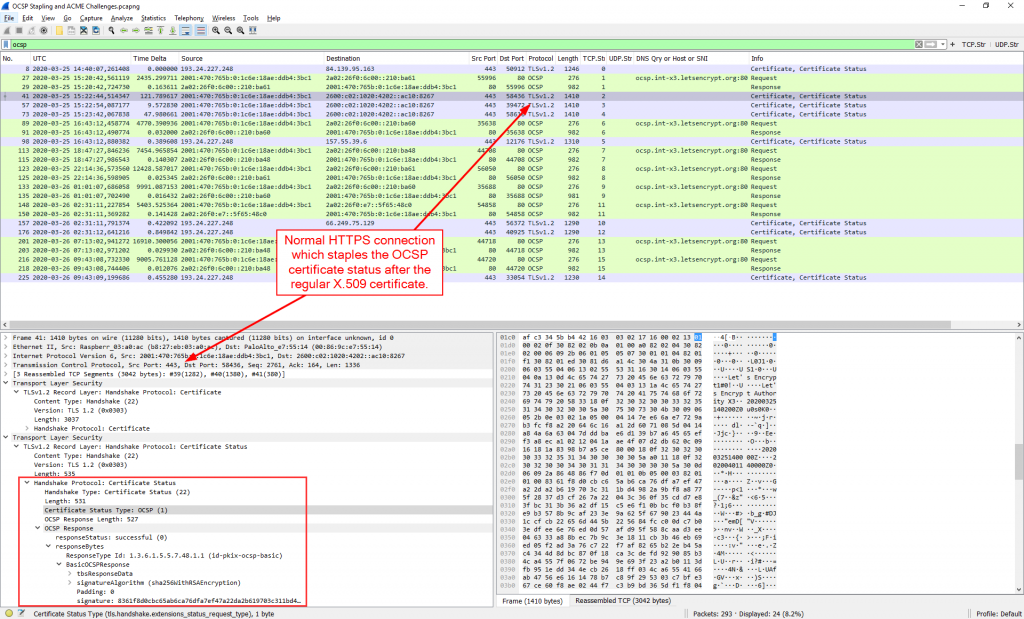The height and width of the screenshot is (619, 1024).
Task: Click the display filter bookmark icon
Action: coord(7,45)
